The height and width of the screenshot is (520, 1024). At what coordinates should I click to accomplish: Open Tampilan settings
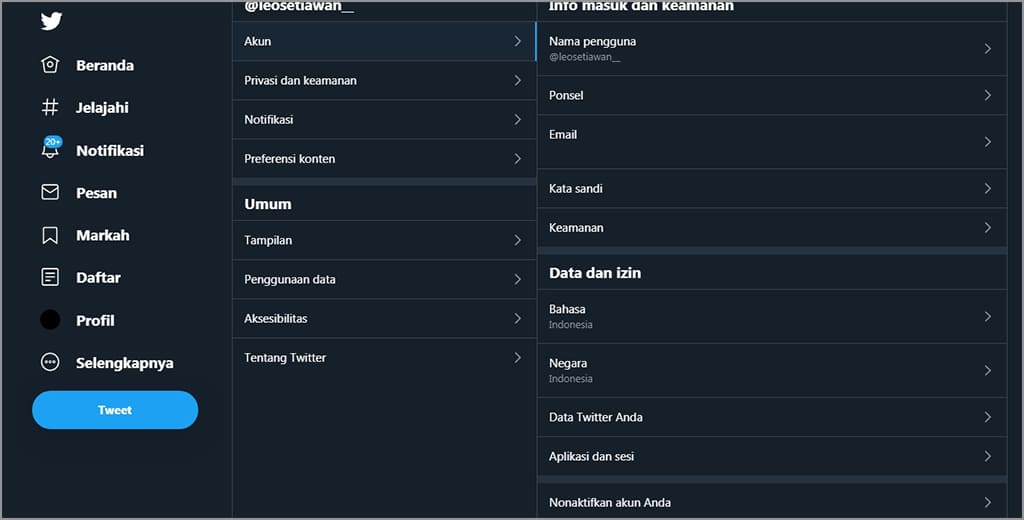(x=384, y=240)
